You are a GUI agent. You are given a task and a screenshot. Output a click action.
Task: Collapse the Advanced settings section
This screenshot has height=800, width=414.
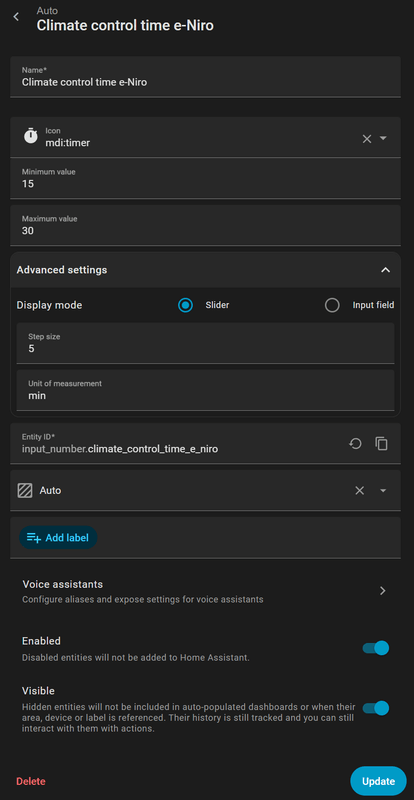coord(385,270)
